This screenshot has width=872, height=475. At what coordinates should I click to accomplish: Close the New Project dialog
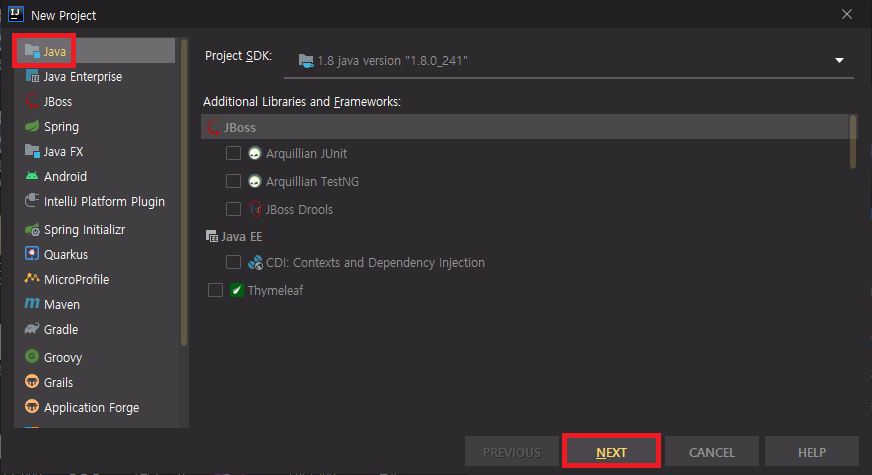pyautogui.click(x=847, y=14)
